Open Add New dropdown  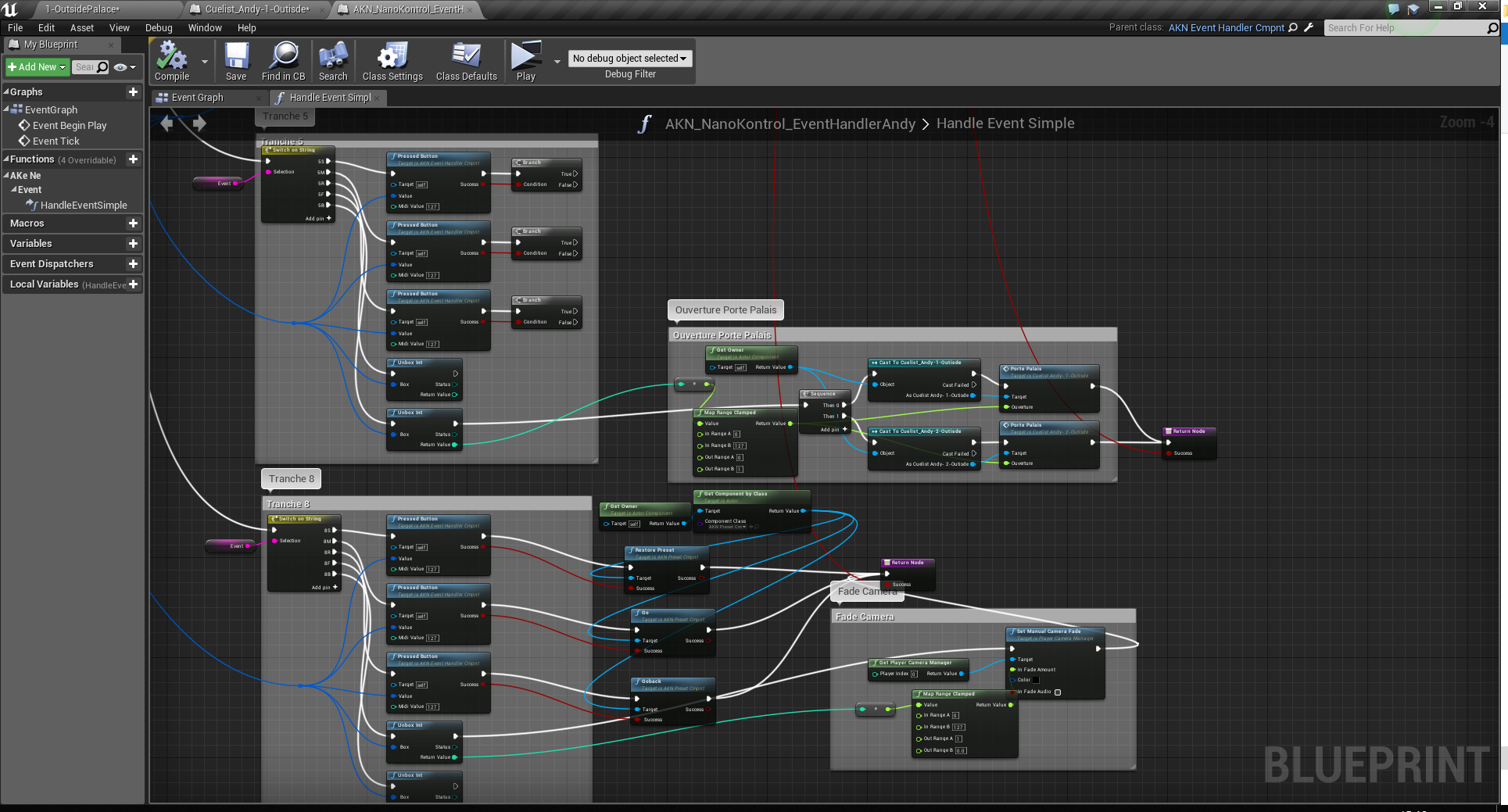(37, 67)
